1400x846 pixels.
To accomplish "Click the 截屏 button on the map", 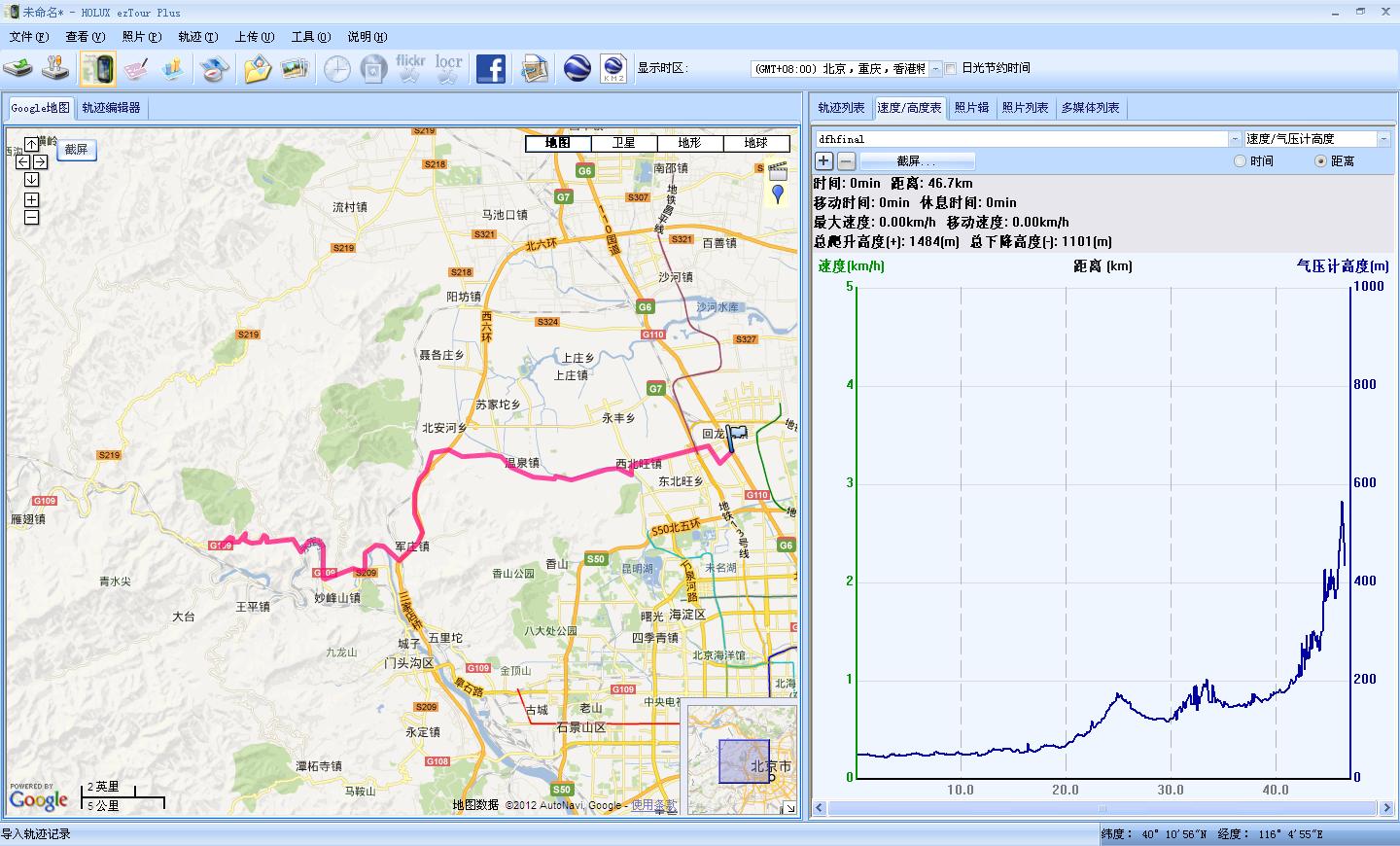I will 76,150.
